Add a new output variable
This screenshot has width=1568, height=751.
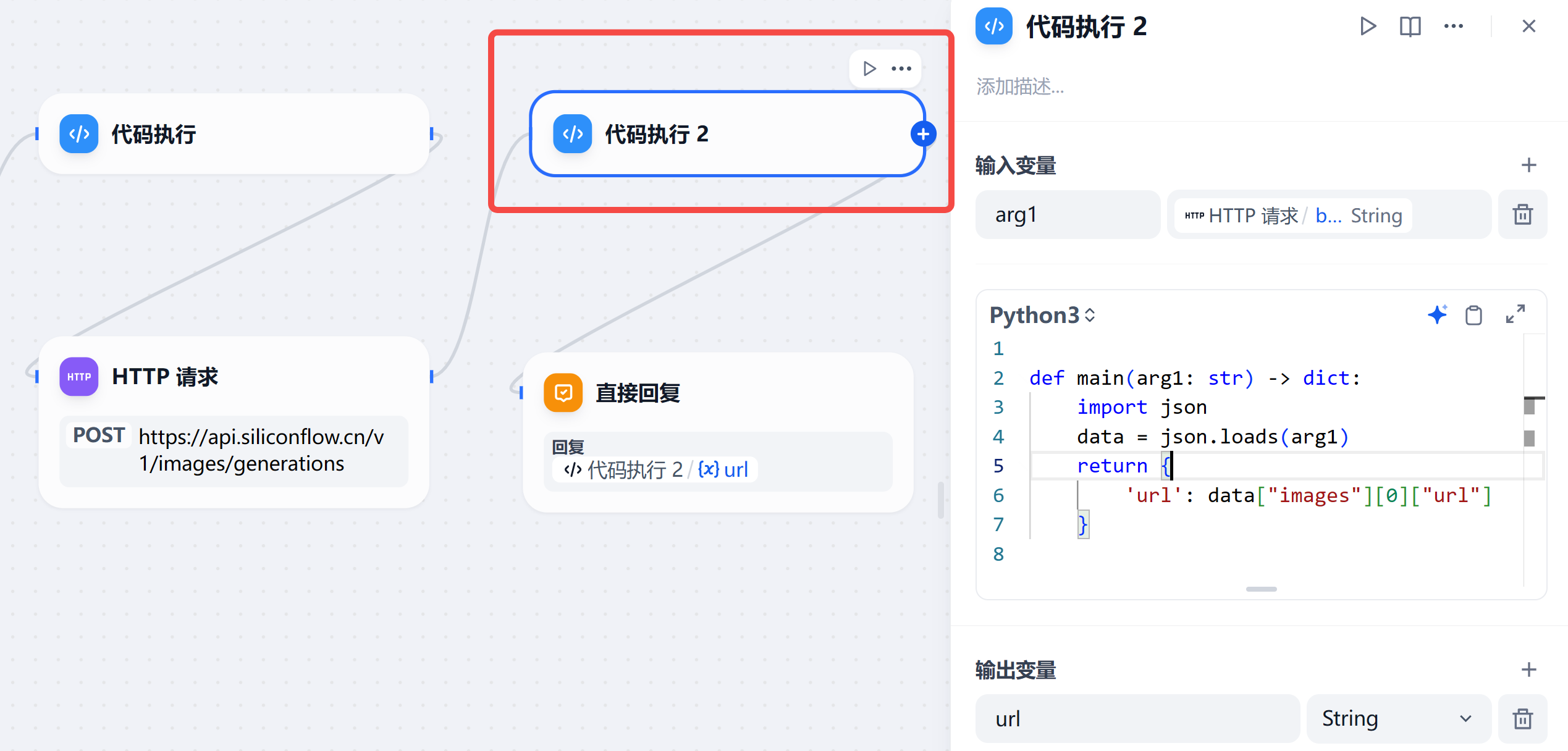coord(1528,669)
